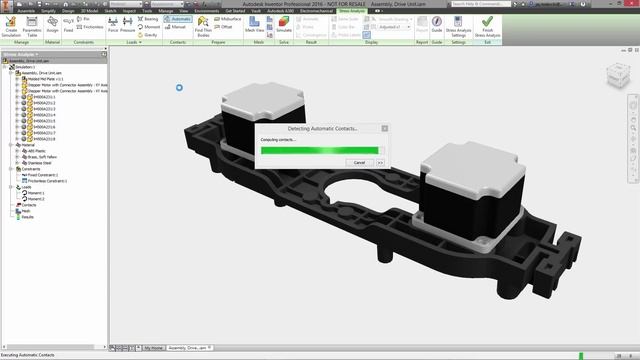Viewport: 640px width, 360px height.
Task: Collapse the Material tree node
Action: (x=11, y=145)
